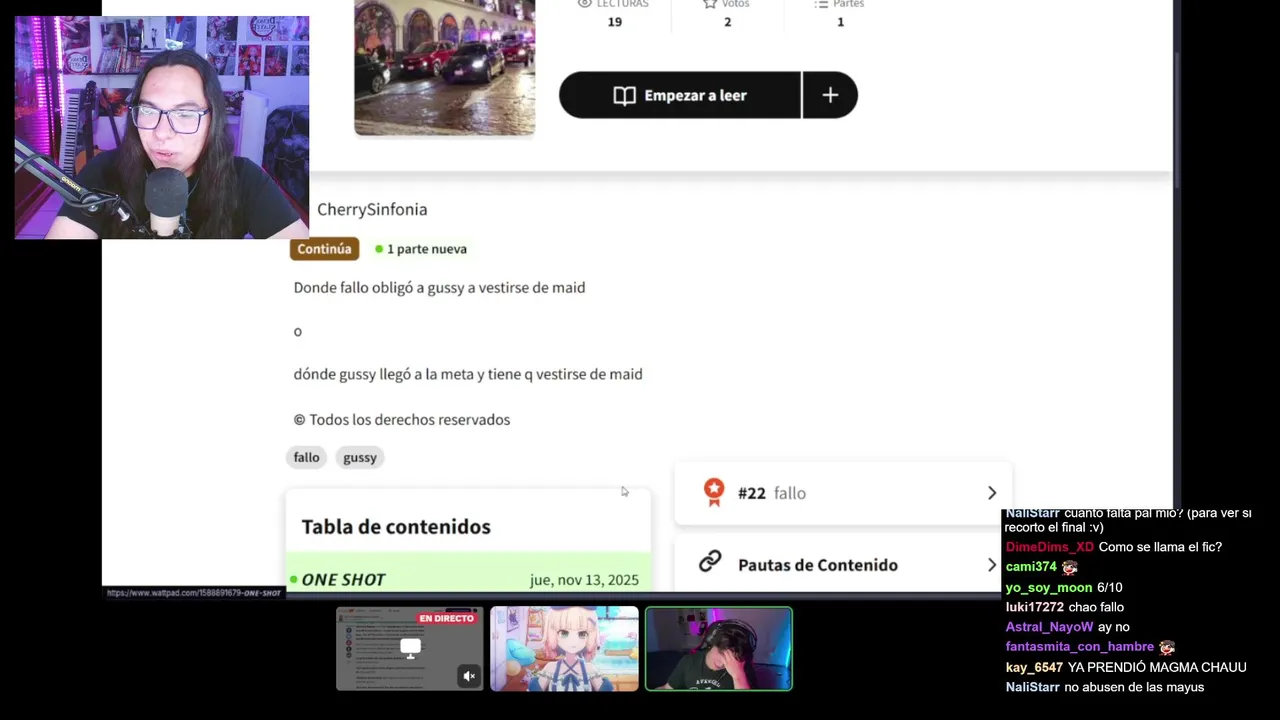This screenshot has height=720, width=1280.
Task: Click the Partes count of 1
Action: click(840, 21)
